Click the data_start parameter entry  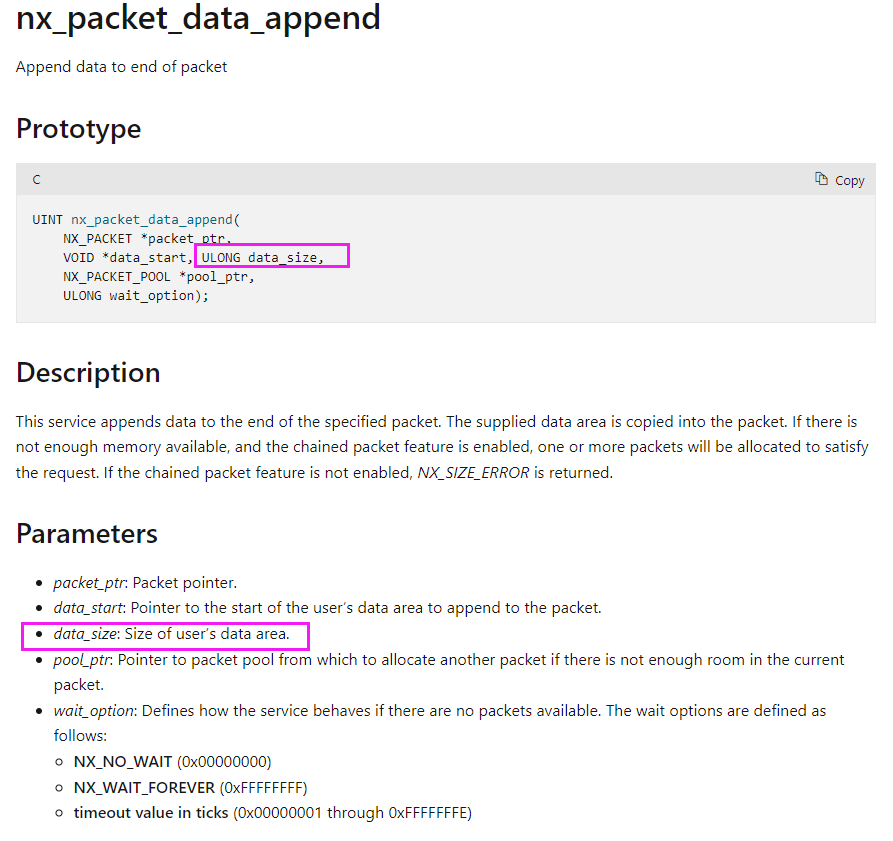tap(327, 608)
